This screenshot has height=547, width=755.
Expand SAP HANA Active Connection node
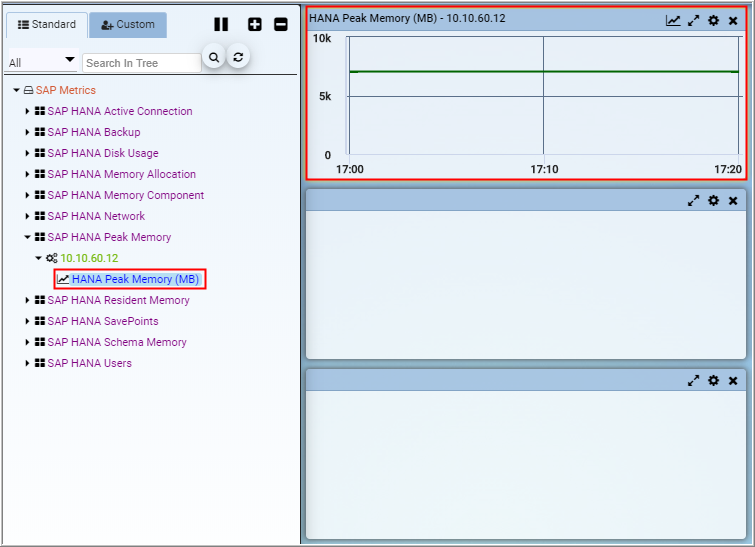click(x=27, y=111)
